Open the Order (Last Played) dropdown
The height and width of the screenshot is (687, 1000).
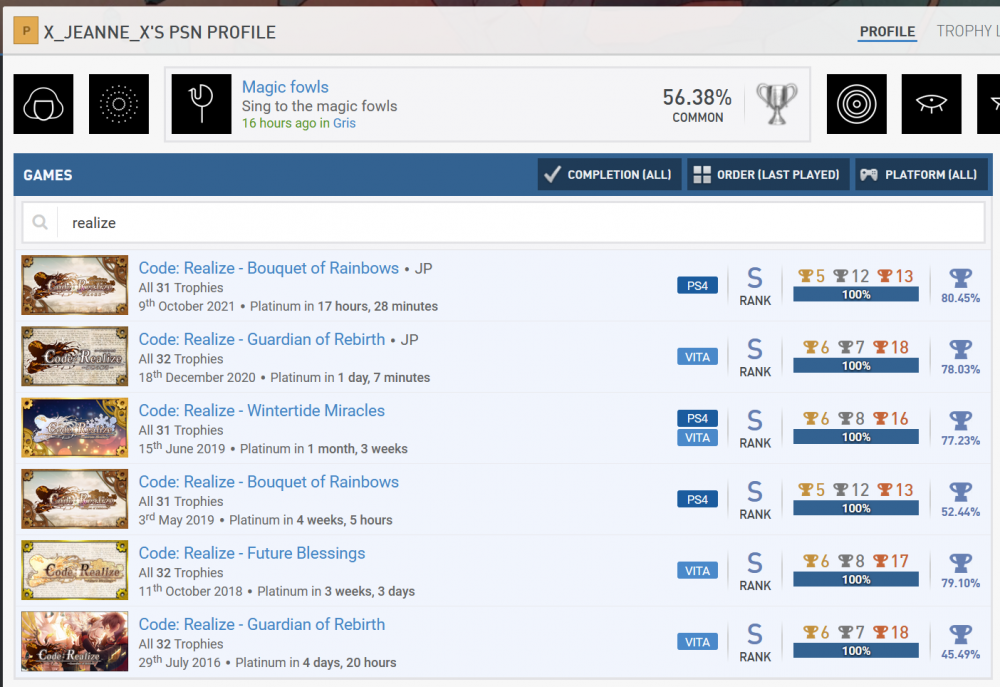[x=767, y=175]
